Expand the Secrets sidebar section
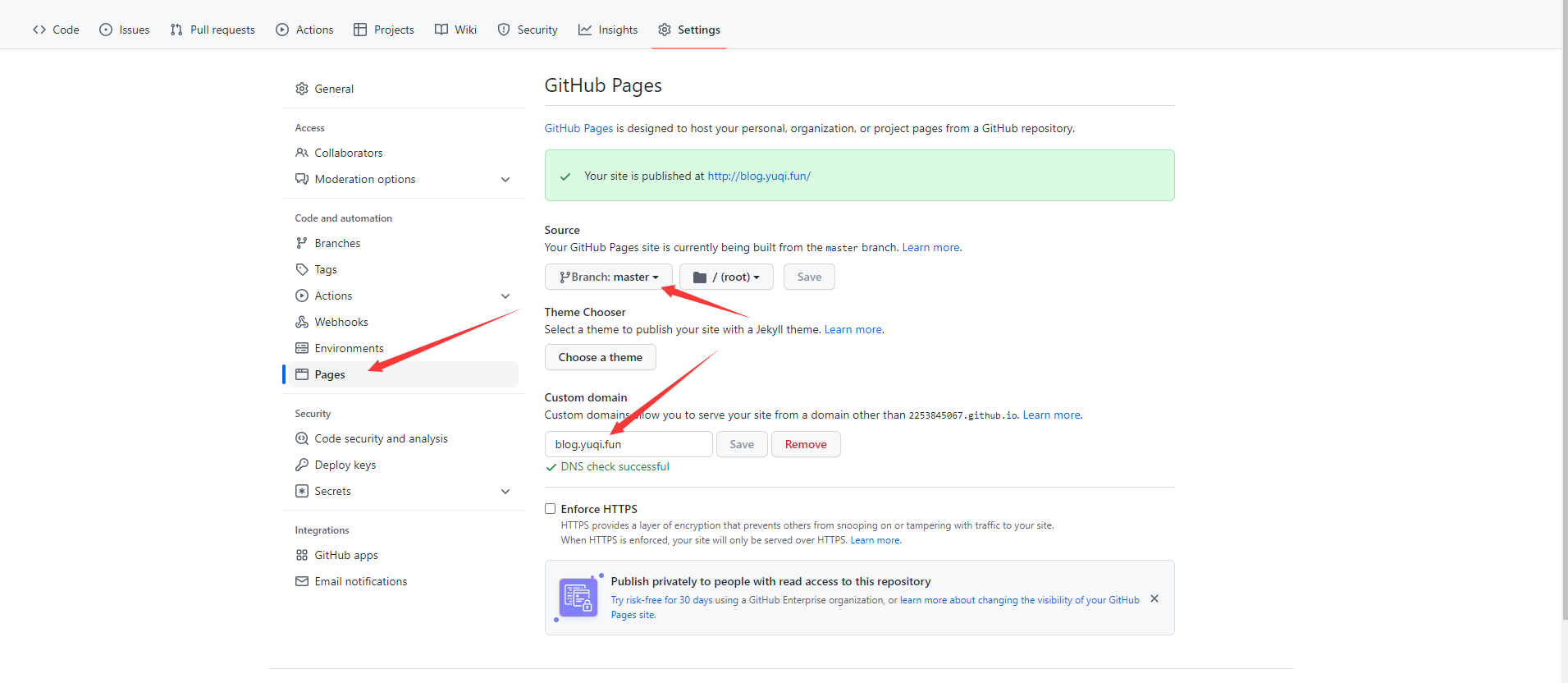The height and width of the screenshot is (683, 1568). [505, 491]
